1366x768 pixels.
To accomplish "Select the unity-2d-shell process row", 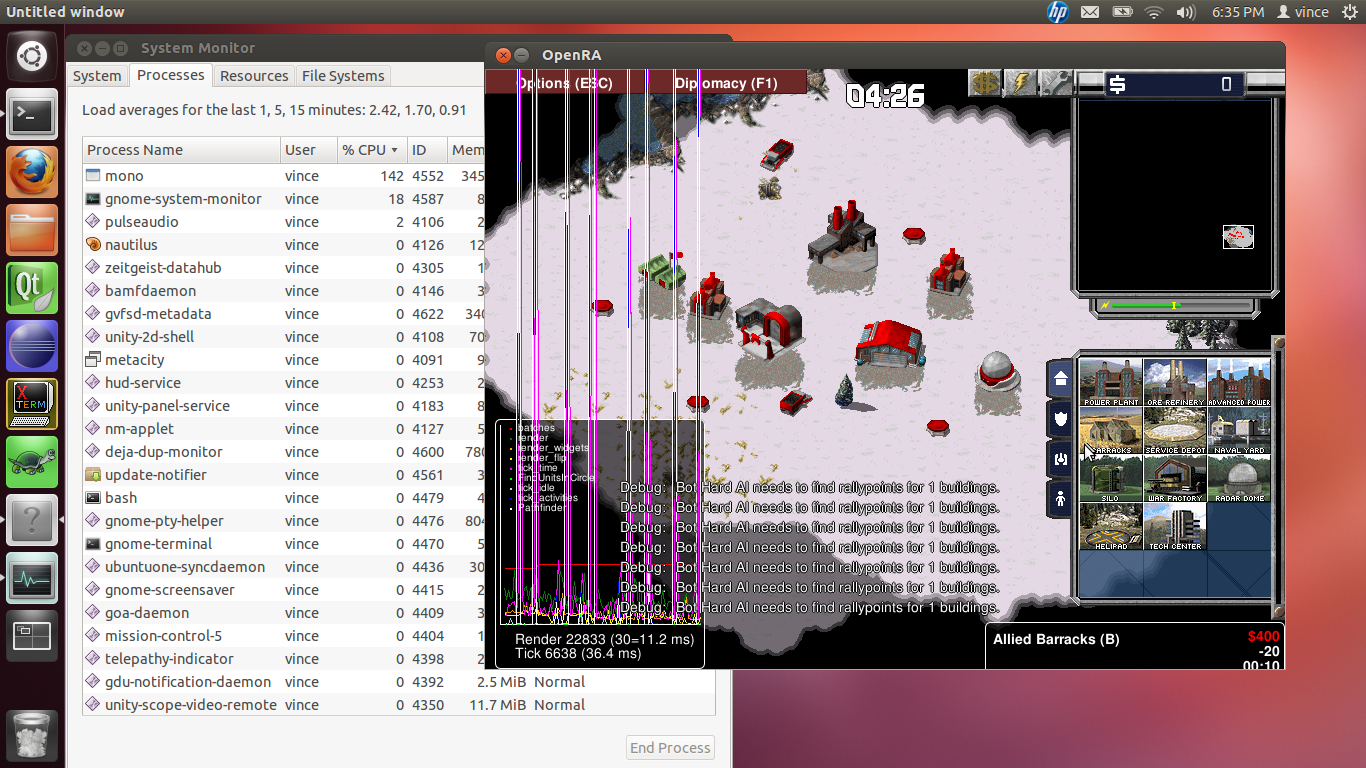I will (x=283, y=337).
